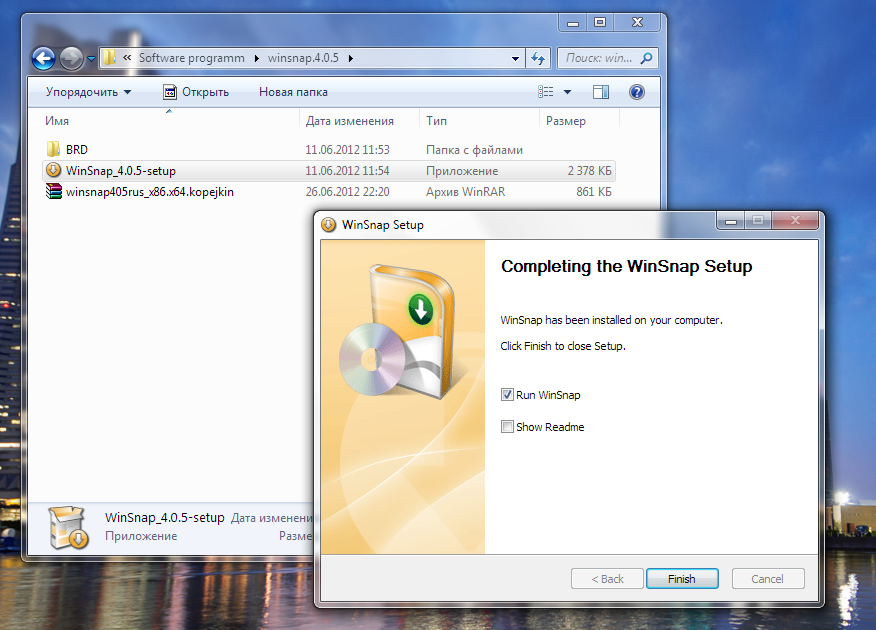Click the WinSnap_4.0.5-setup file icon
The height and width of the screenshot is (630, 876).
coord(53,170)
